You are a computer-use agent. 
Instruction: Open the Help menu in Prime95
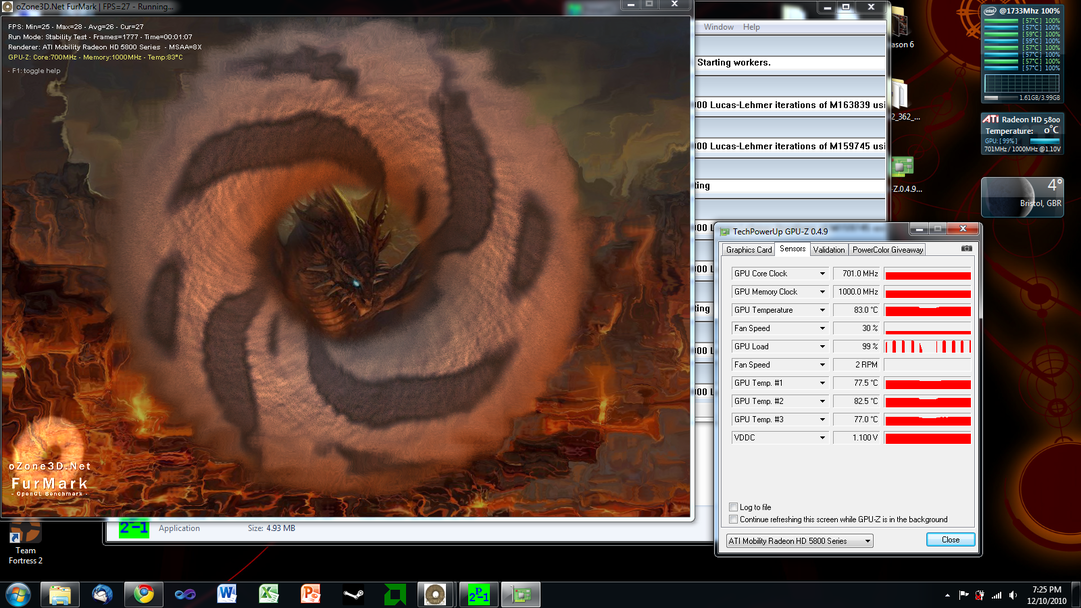coord(751,27)
